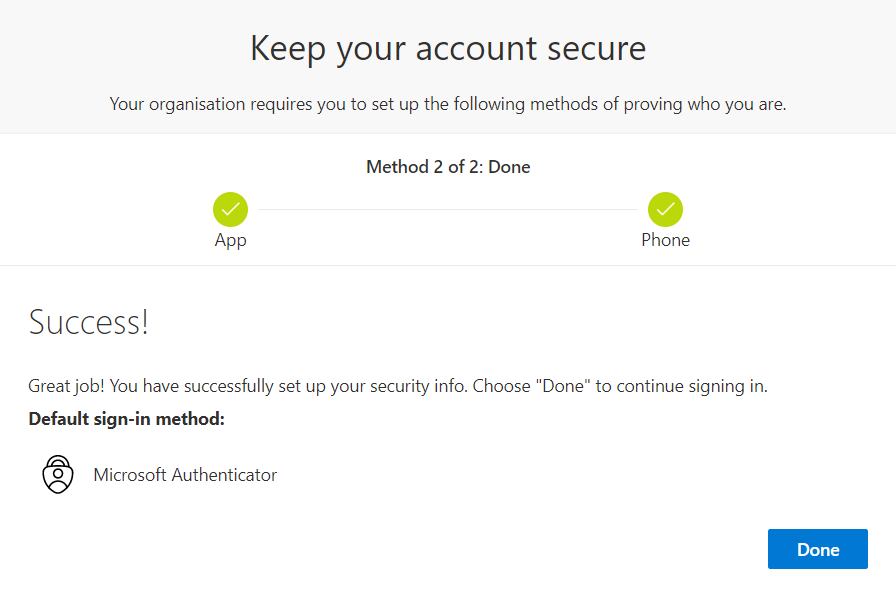
Task: Click the quoted "Done" word in message
Action: pyautogui.click(x=563, y=386)
